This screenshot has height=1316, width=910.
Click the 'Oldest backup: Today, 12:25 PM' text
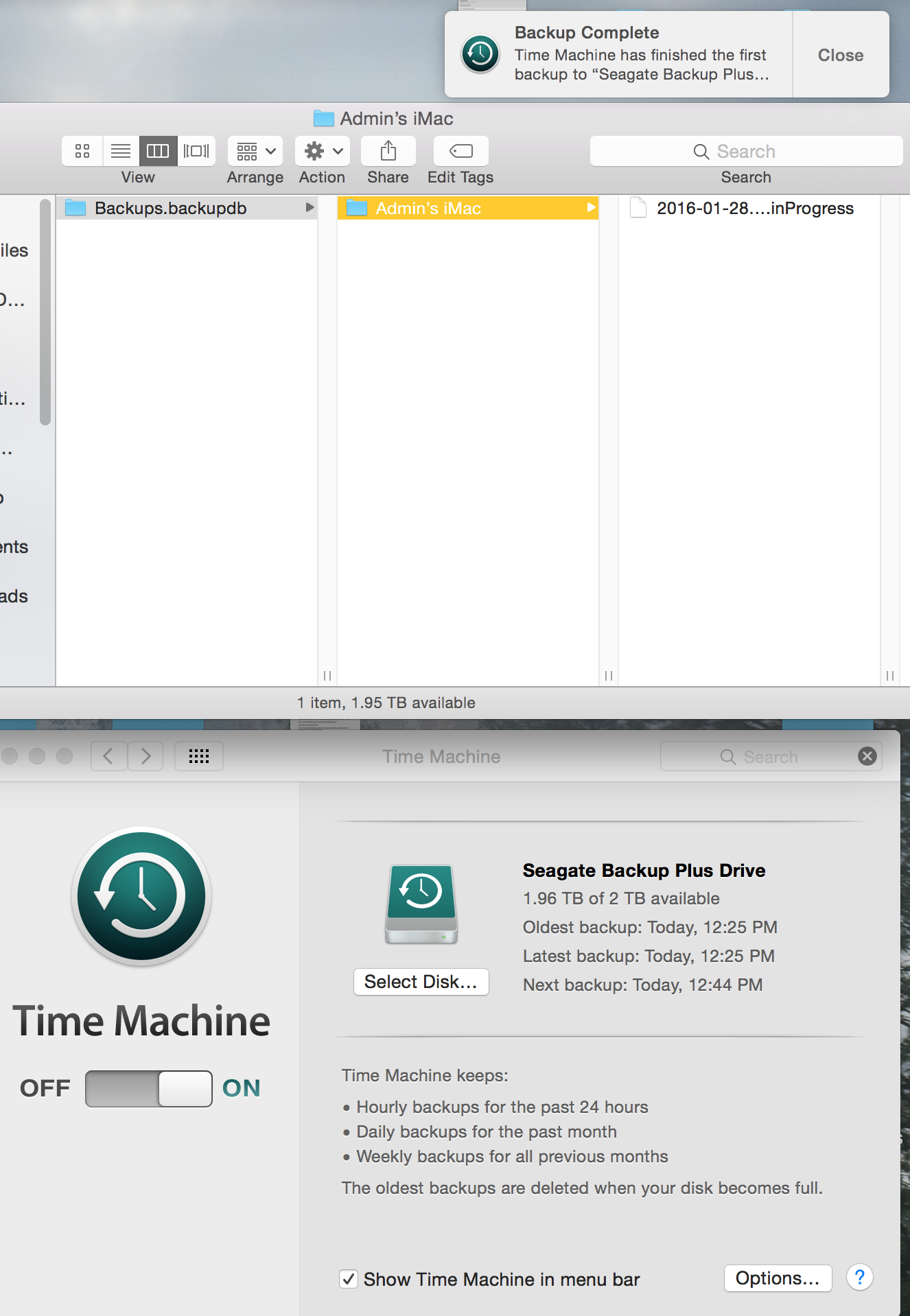tap(650, 927)
